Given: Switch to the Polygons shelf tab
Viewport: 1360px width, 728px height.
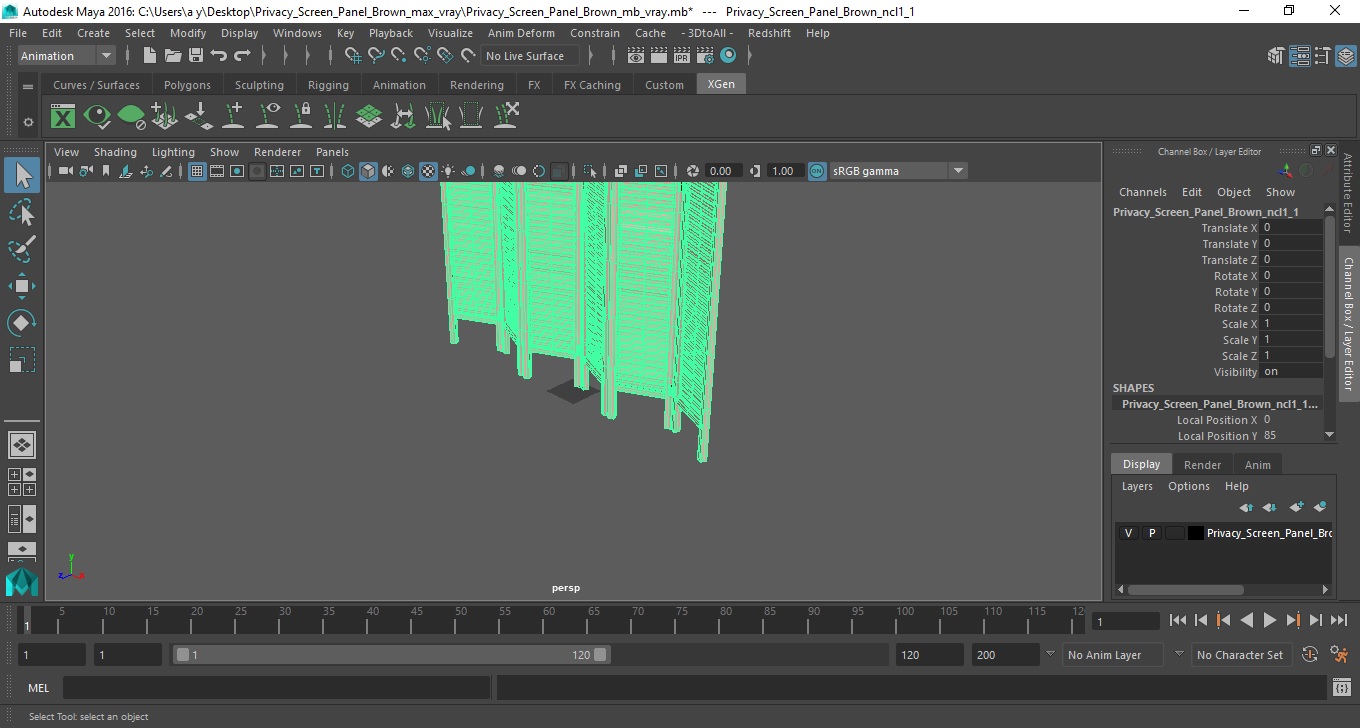Looking at the screenshot, I should coord(187,85).
